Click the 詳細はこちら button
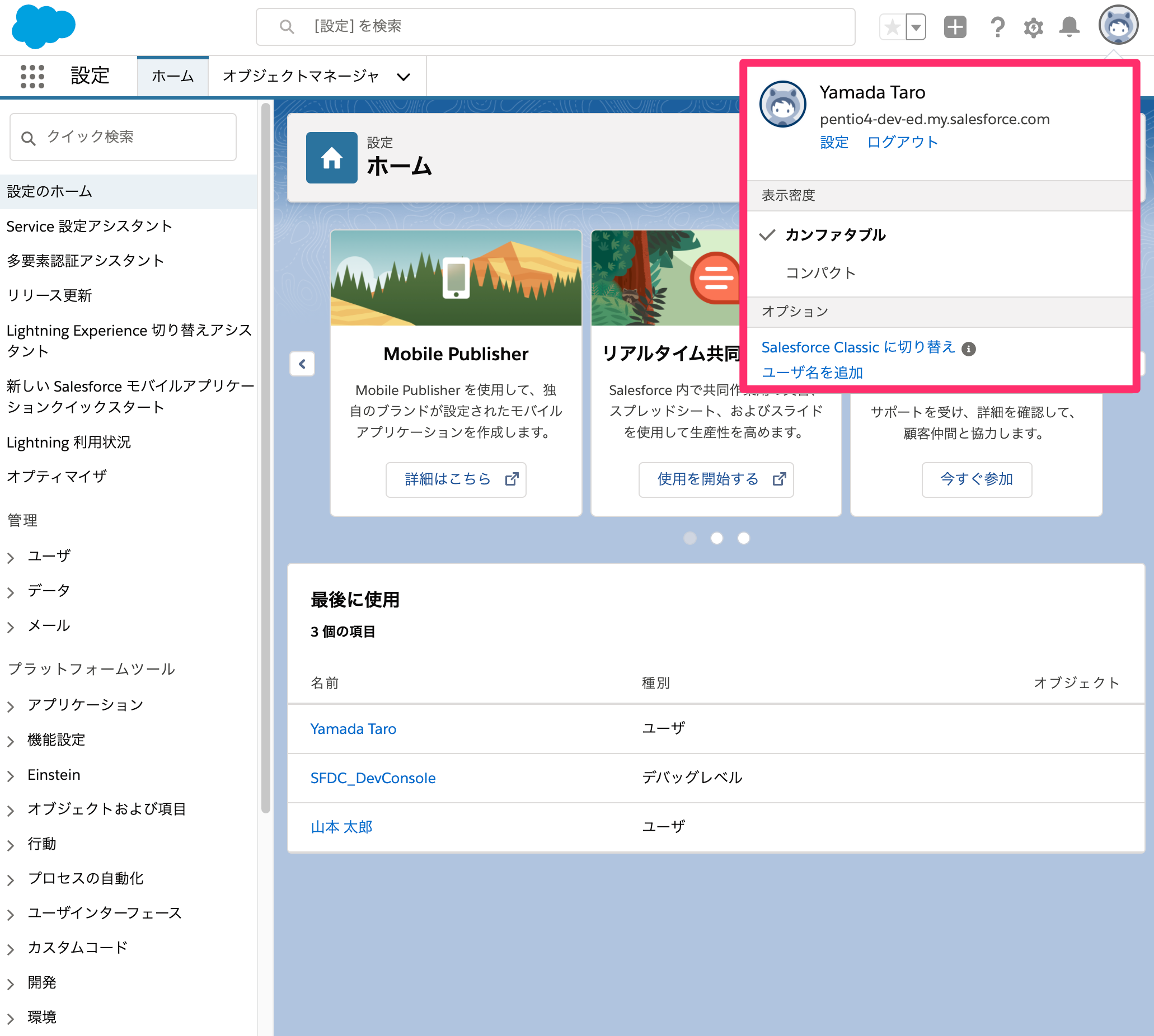The width and height of the screenshot is (1154, 1036). [x=456, y=479]
